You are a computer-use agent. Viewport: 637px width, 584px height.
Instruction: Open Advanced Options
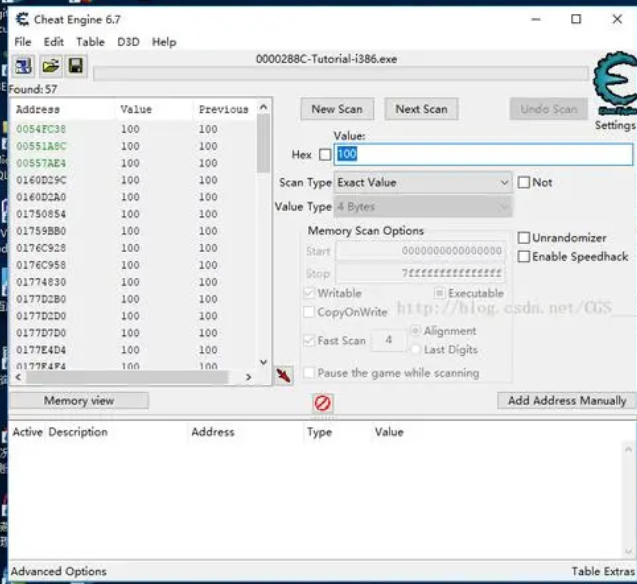coord(58,571)
